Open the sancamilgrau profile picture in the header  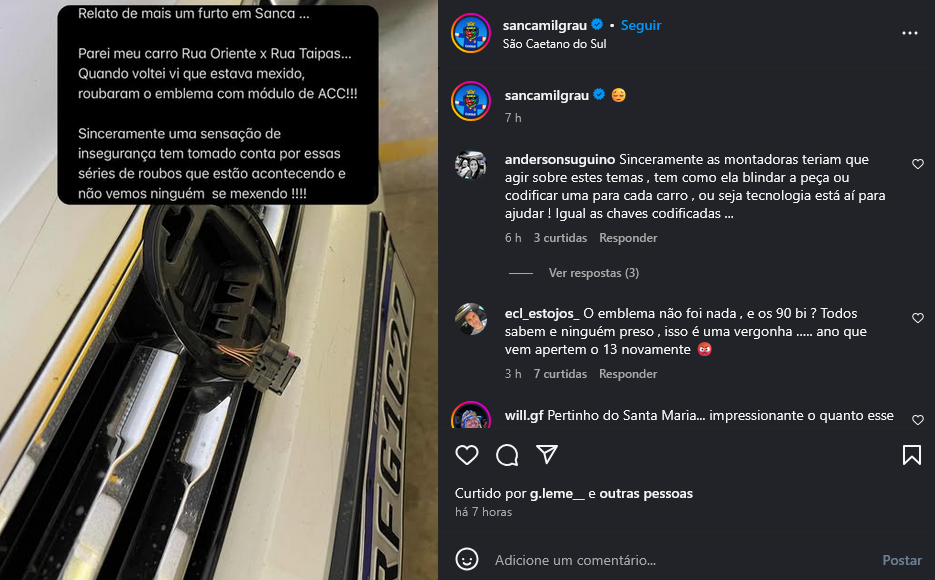point(470,33)
